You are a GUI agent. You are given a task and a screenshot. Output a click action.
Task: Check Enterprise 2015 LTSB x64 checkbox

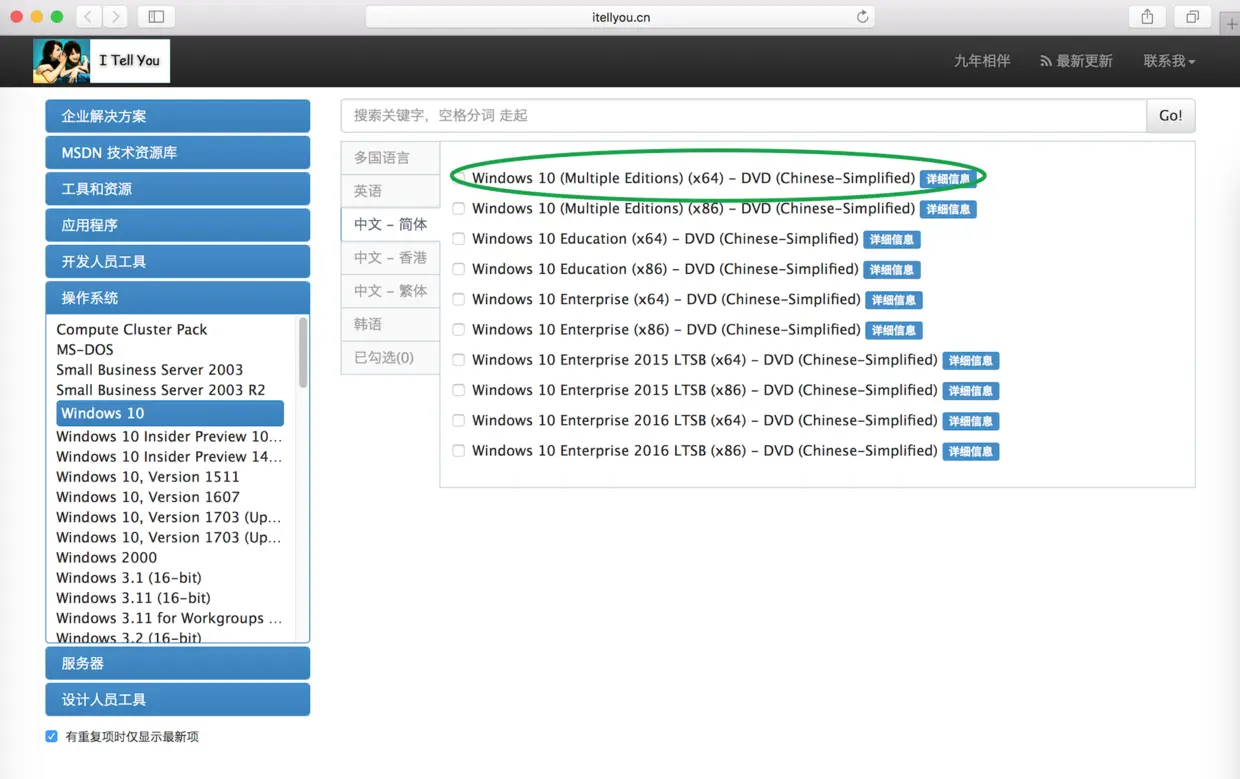(458, 360)
